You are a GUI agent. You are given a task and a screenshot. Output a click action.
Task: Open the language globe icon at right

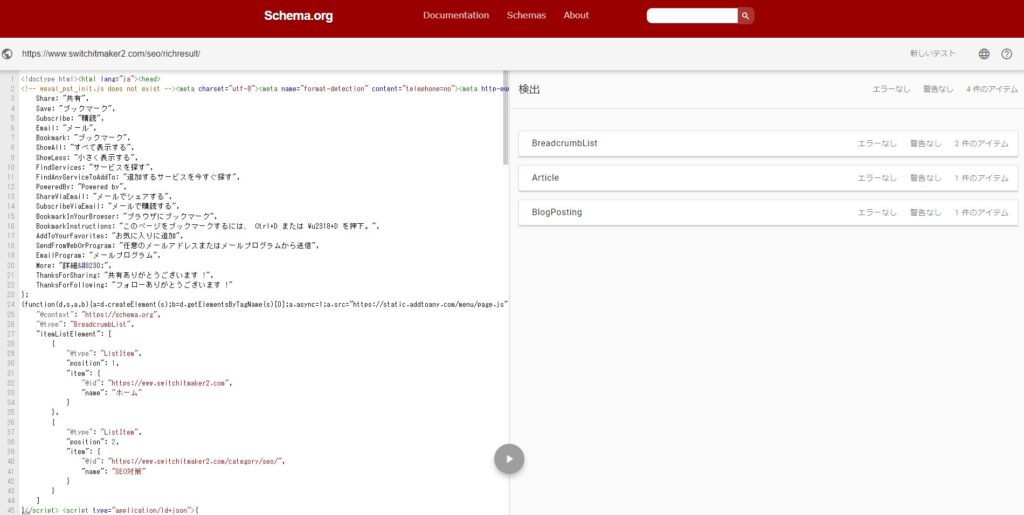(984, 54)
